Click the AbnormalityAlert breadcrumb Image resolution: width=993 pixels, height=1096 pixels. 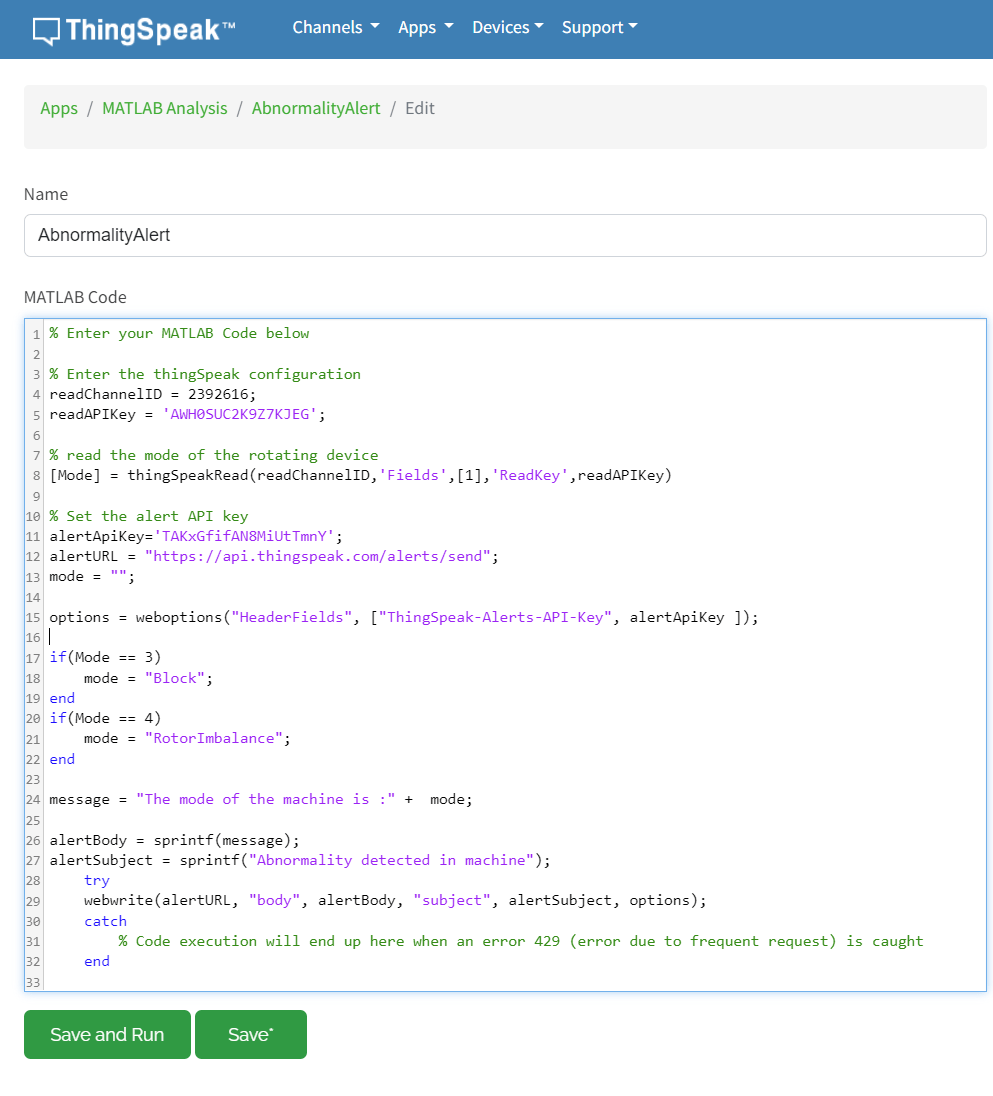tap(316, 108)
